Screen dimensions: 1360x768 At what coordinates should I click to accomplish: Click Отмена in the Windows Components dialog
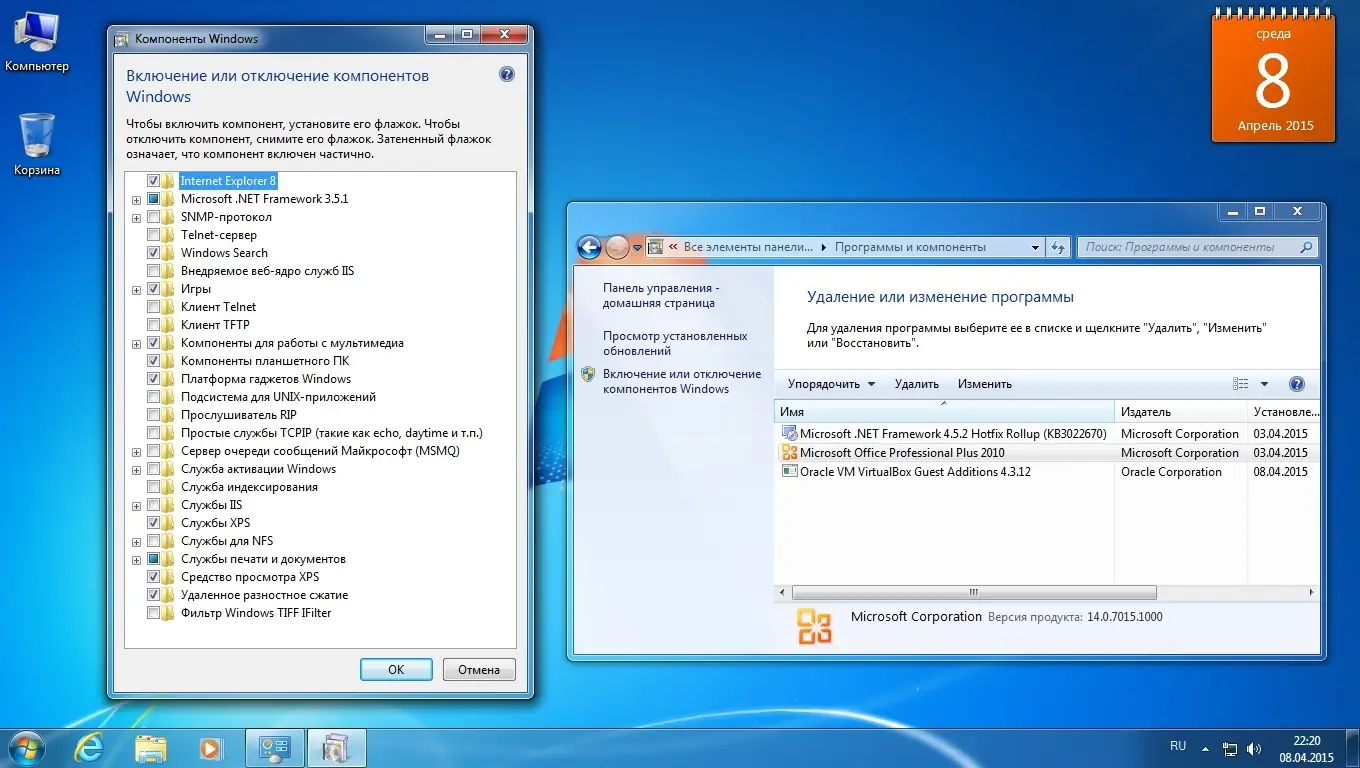478,669
